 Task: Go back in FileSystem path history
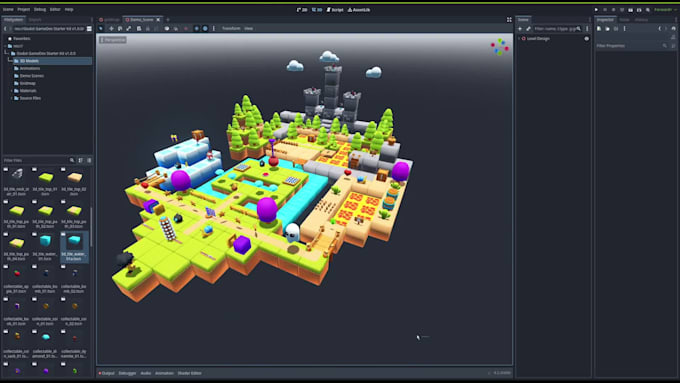point(5,29)
